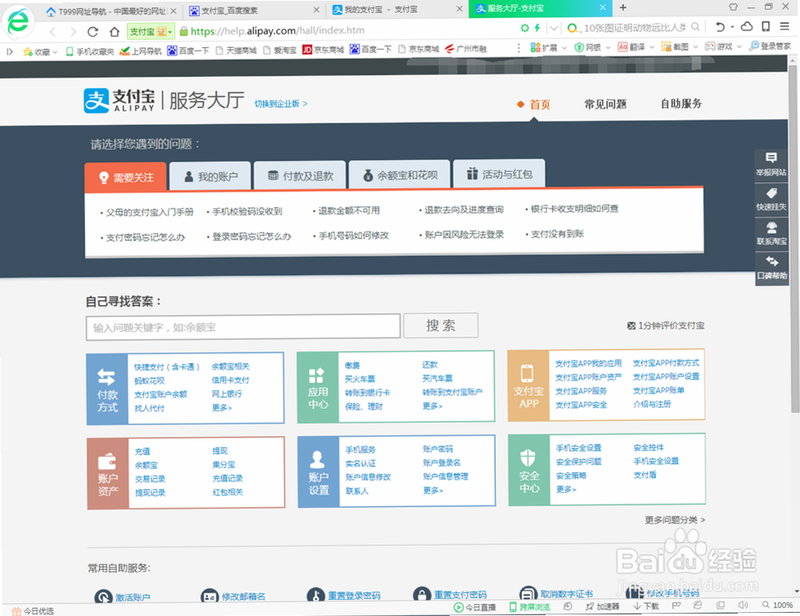
Task: Expand the 收藏 favorites dropdown
Action: click(x=55, y=52)
